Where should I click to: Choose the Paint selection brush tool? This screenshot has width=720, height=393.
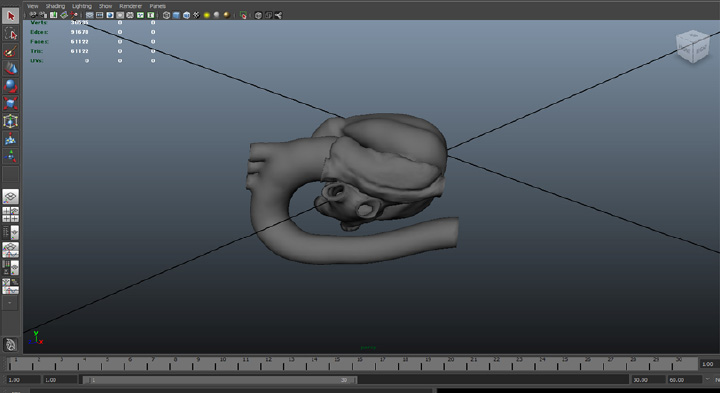11,51
